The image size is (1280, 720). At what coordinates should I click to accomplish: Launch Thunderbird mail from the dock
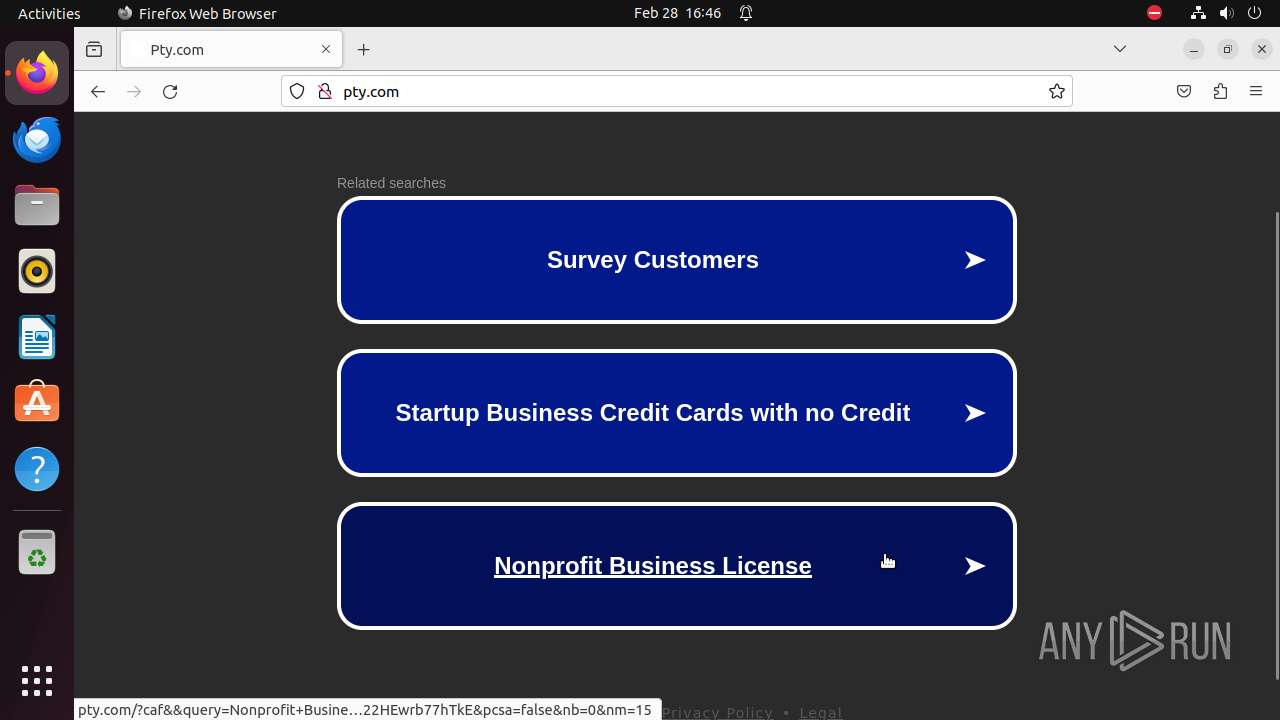[37, 139]
